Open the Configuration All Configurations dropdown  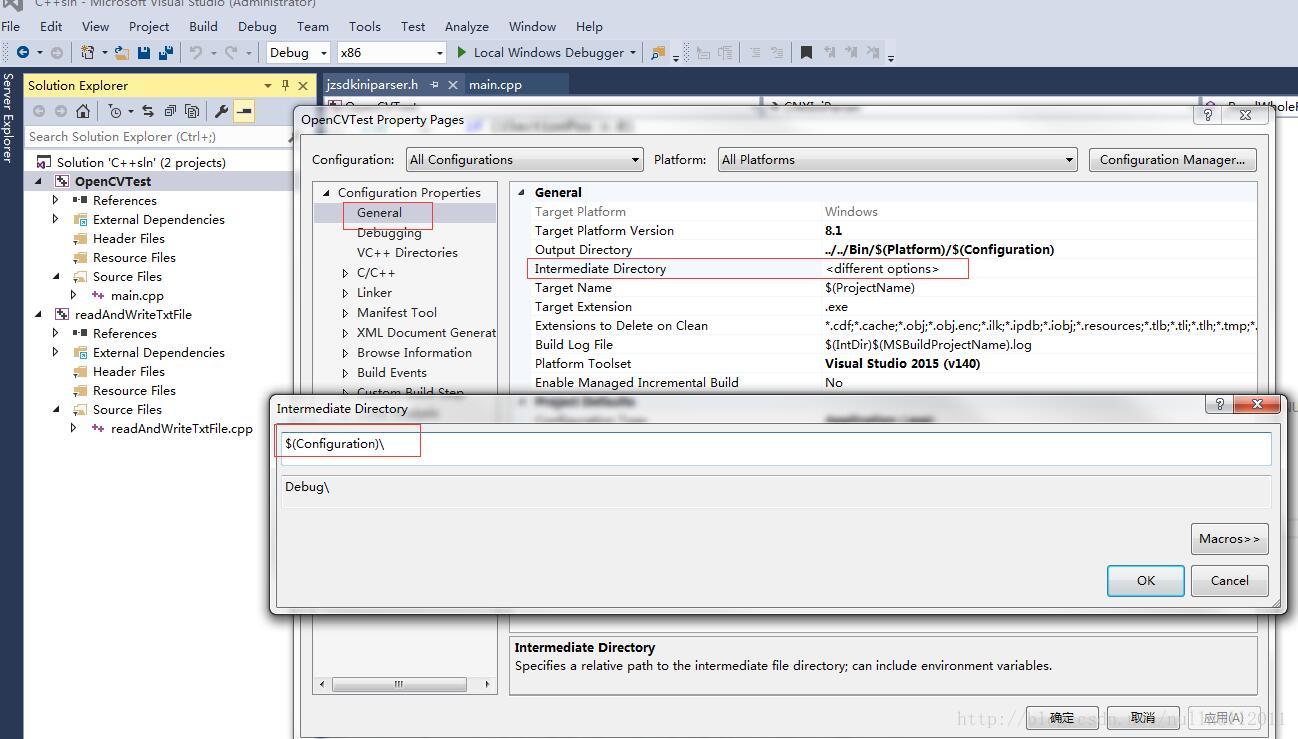524,160
